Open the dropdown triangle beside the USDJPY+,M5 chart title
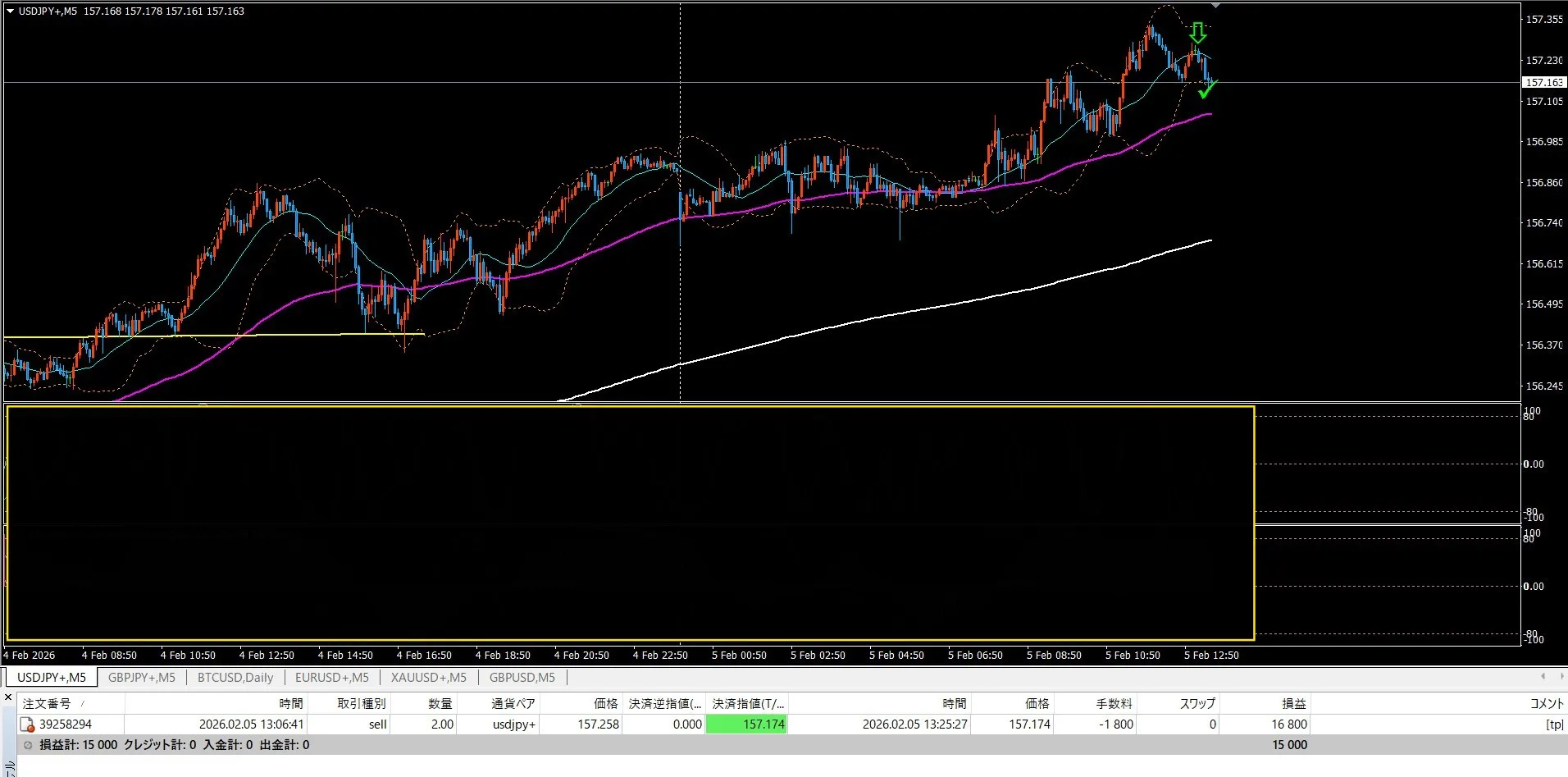Image resolution: width=1568 pixels, height=777 pixels. tap(10, 11)
